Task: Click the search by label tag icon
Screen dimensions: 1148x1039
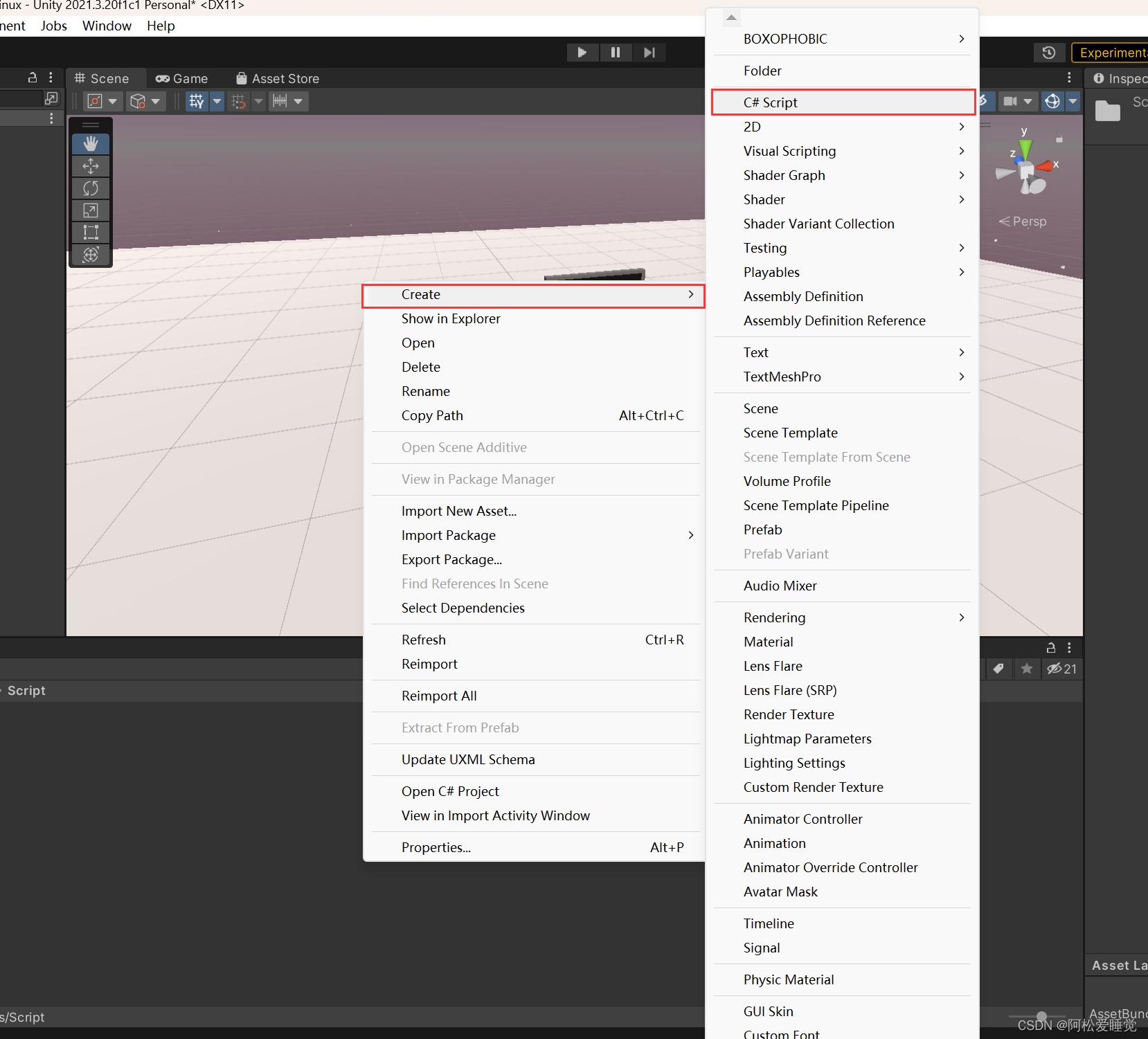Action: click(998, 669)
